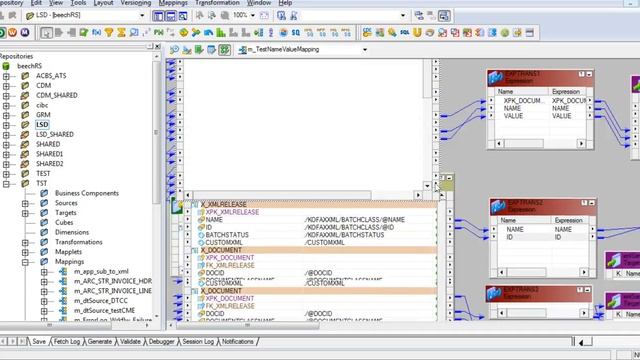This screenshot has height=360, width=640.
Task: Switch to the Validate output tab
Action: click(130, 342)
